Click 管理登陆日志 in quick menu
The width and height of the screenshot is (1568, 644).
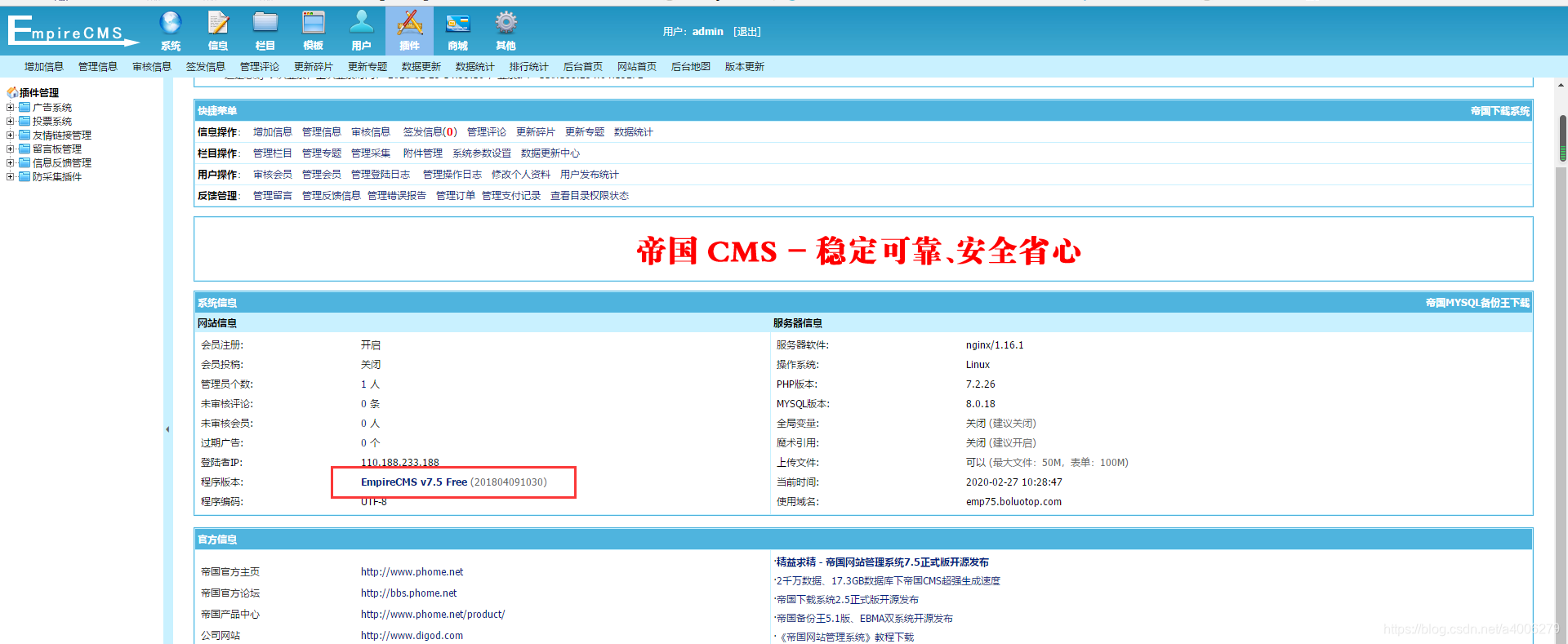coord(381,175)
